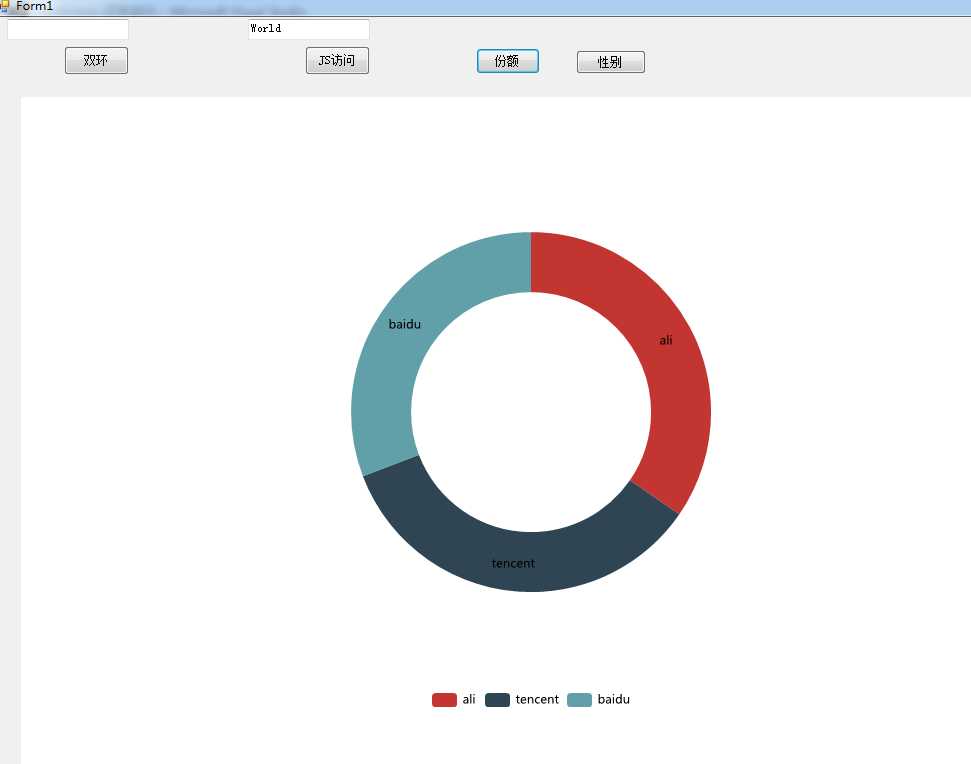Click the 份额 button
This screenshot has width=971, height=764.
coord(507,61)
